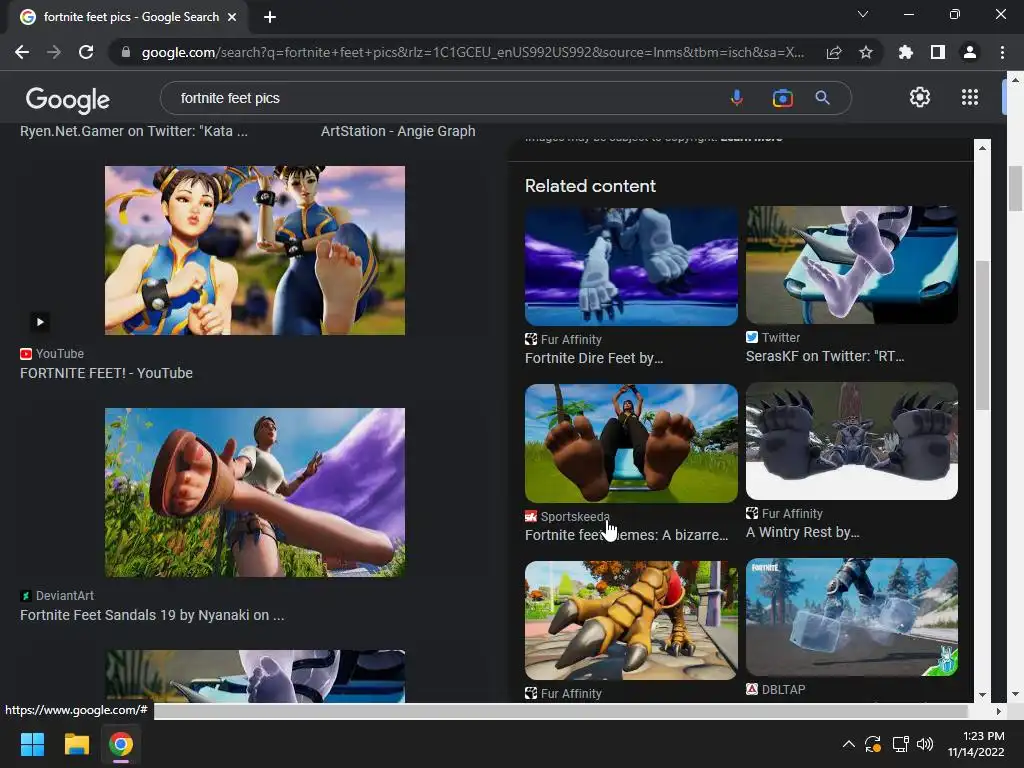Click the Chrome taskbar icon
The width and height of the screenshot is (1024, 768).
(x=121, y=744)
